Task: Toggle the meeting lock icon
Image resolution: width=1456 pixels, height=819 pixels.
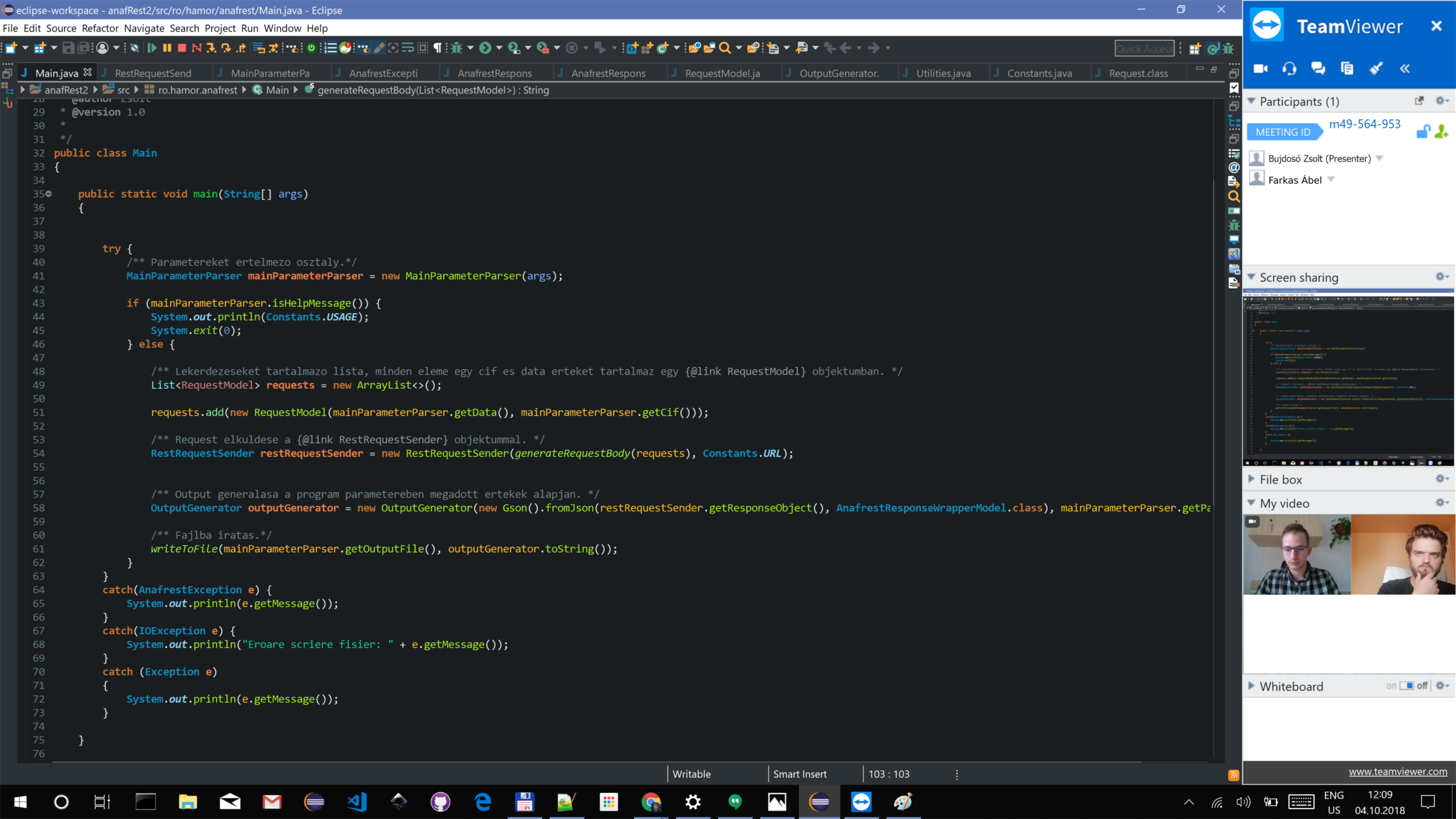Action: (x=1423, y=131)
